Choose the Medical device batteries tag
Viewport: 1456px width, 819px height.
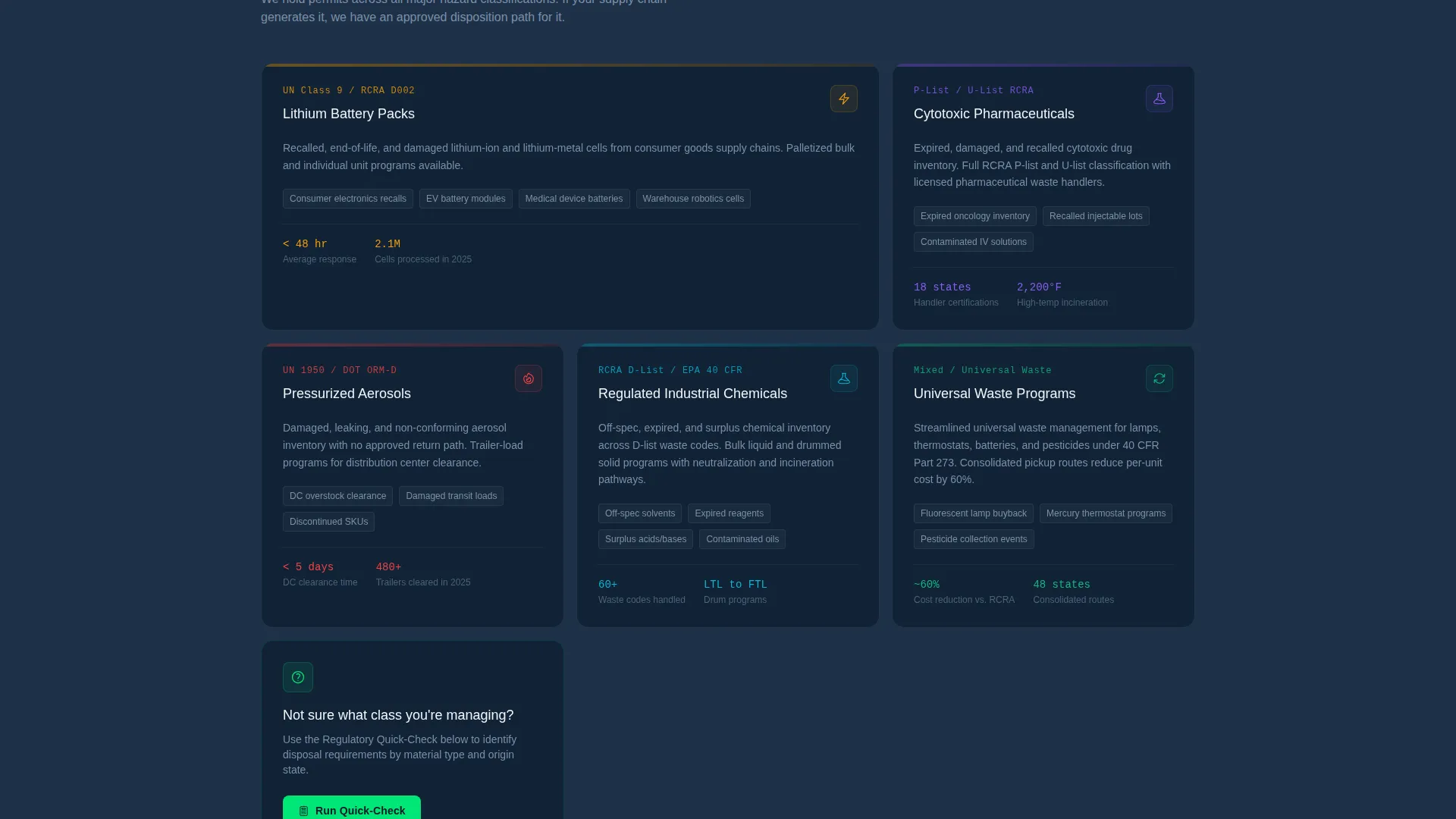(574, 199)
